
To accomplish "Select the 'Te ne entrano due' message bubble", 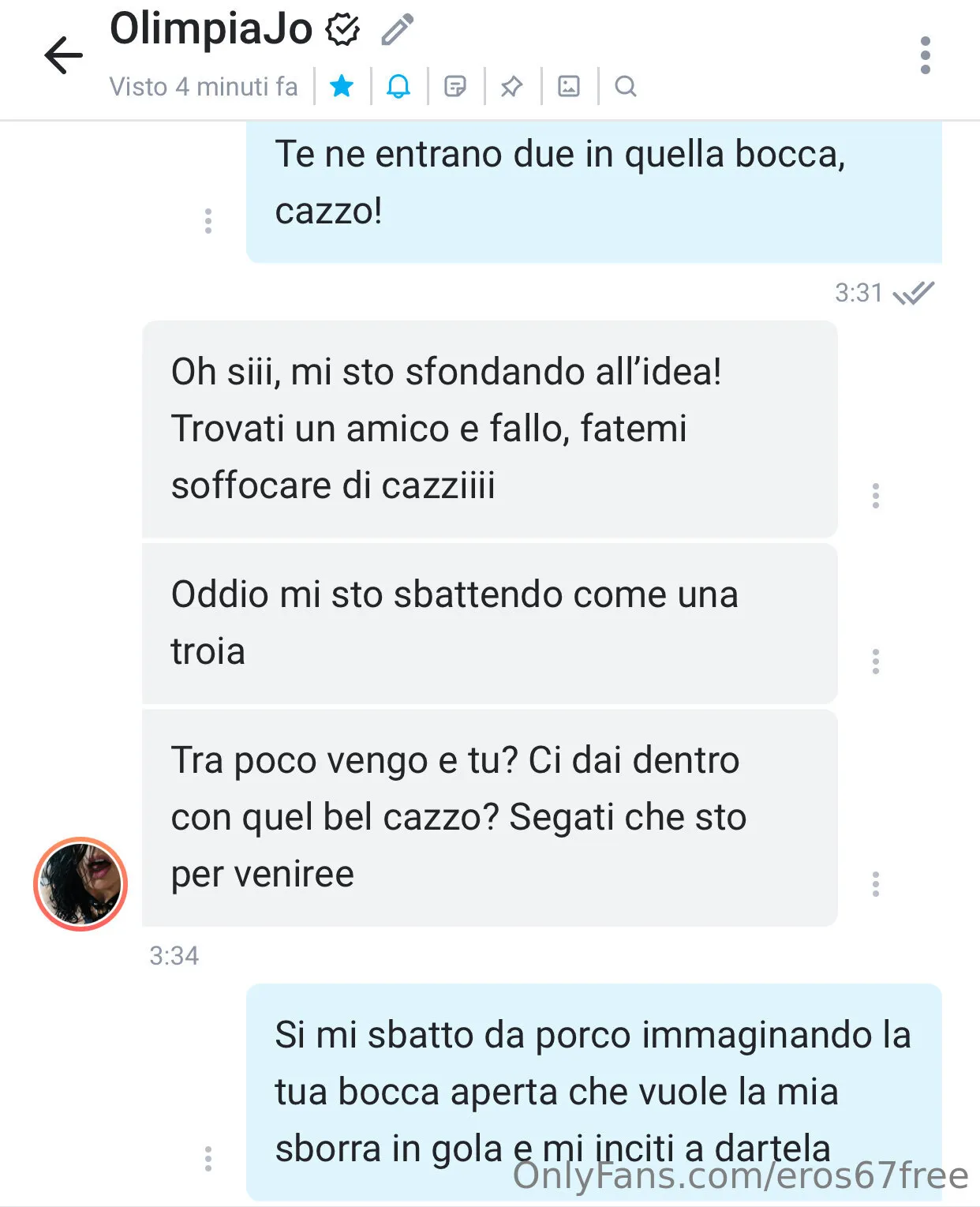I will pos(594,192).
